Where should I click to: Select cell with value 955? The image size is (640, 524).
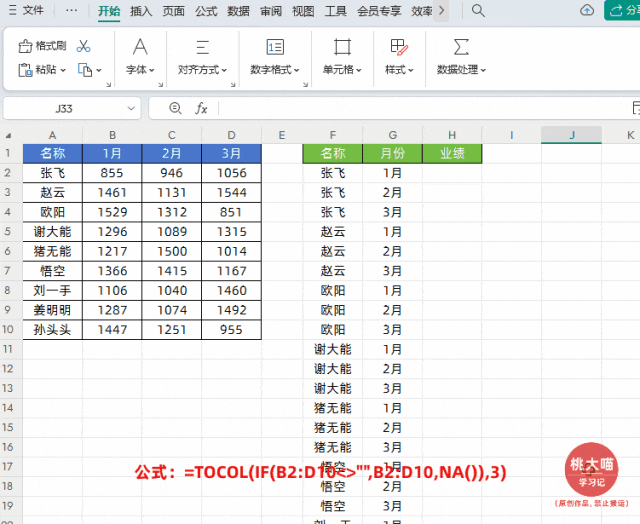point(231,330)
